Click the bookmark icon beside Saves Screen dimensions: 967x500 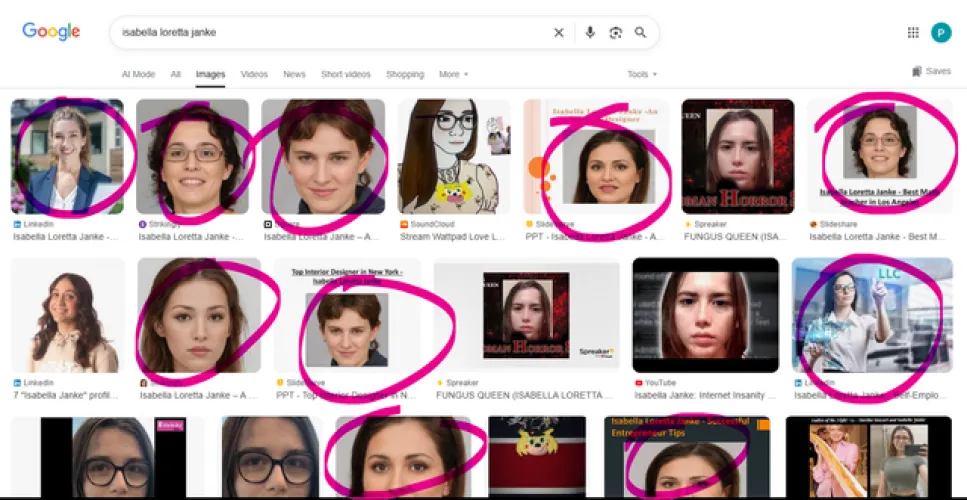coord(917,72)
